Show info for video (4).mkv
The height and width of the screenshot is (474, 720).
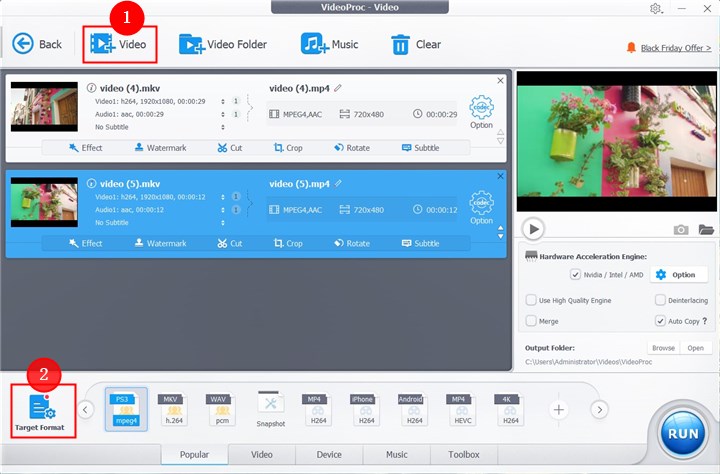[91, 88]
